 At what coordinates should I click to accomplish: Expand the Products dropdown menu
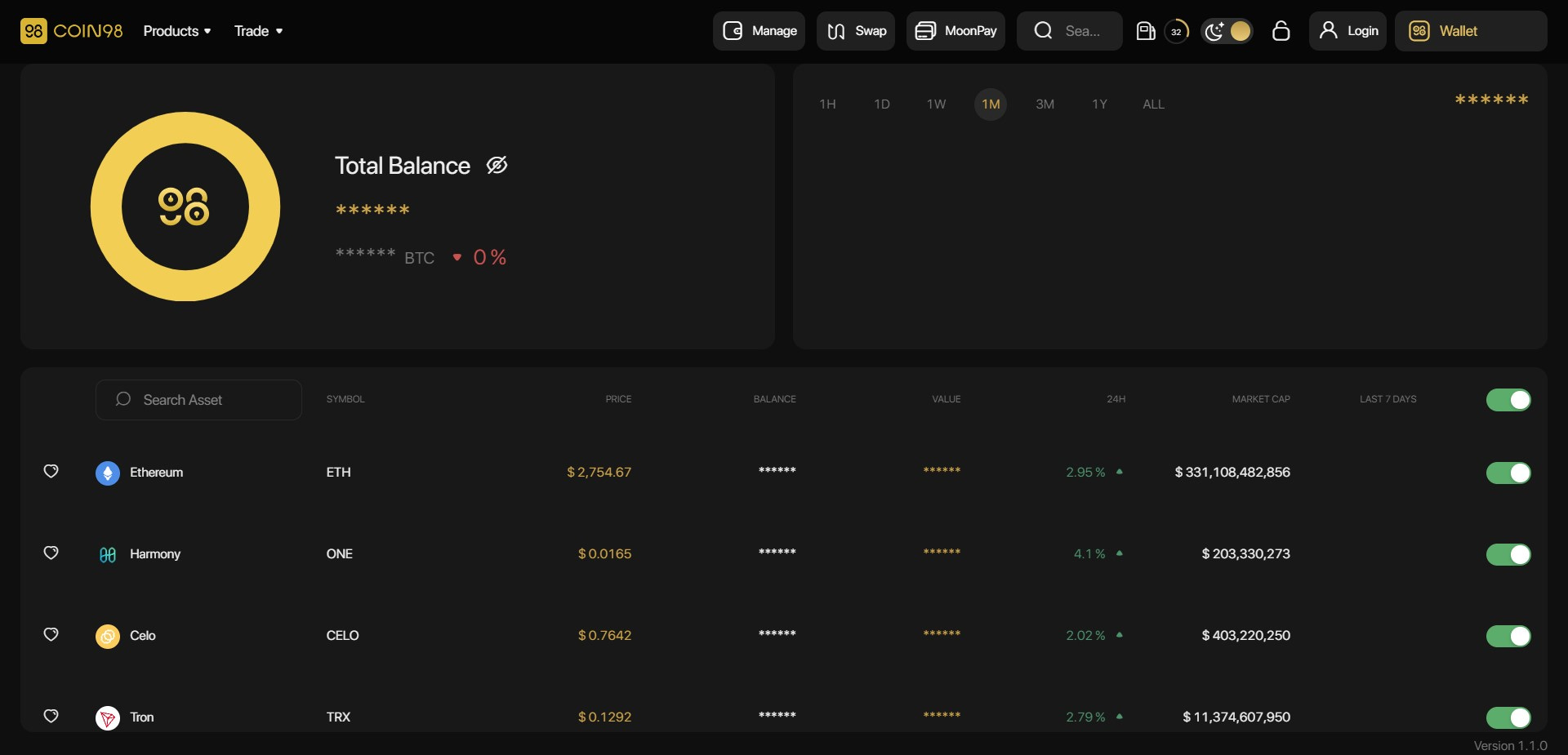tap(177, 31)
